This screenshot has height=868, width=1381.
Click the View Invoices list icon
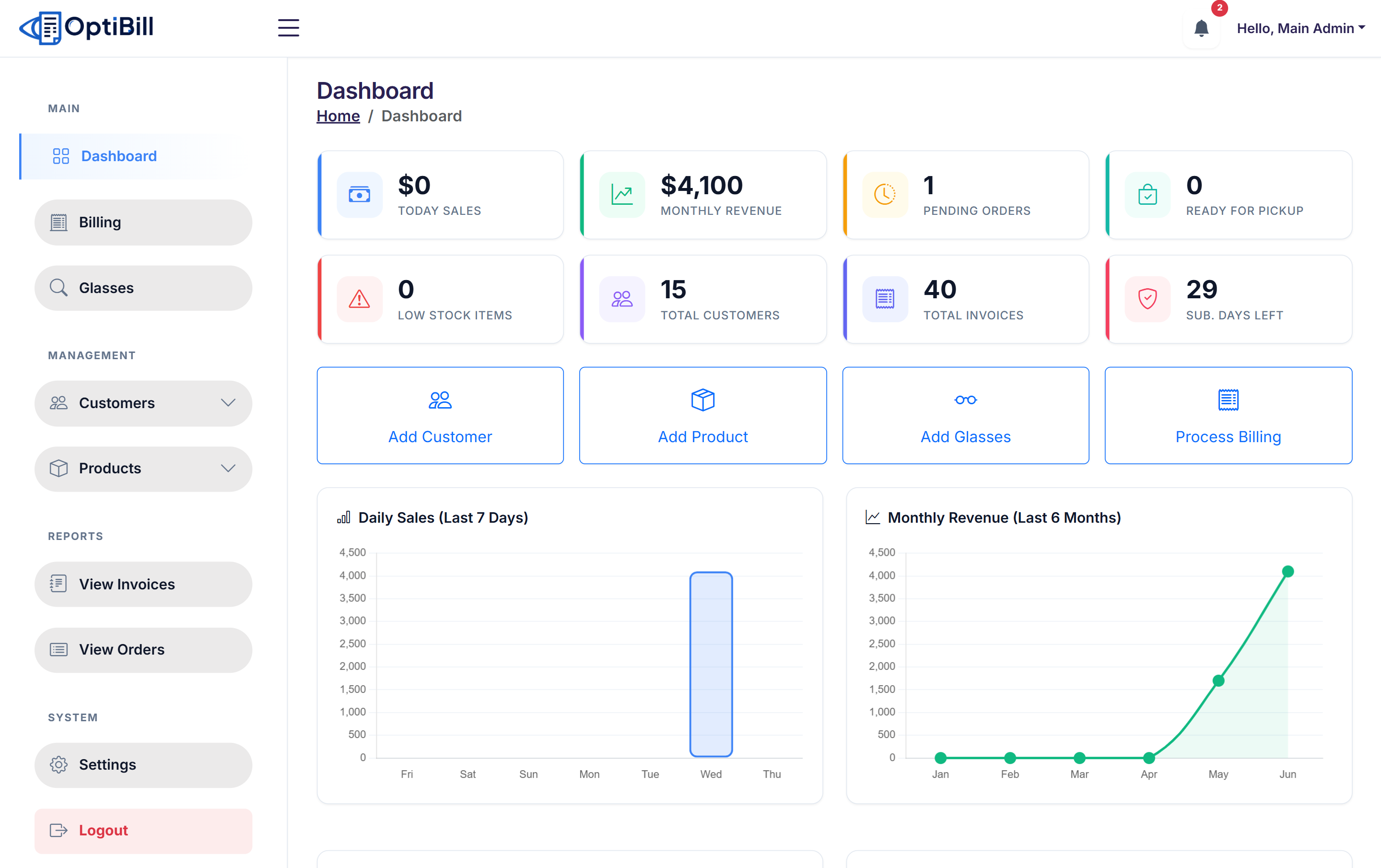59,584
